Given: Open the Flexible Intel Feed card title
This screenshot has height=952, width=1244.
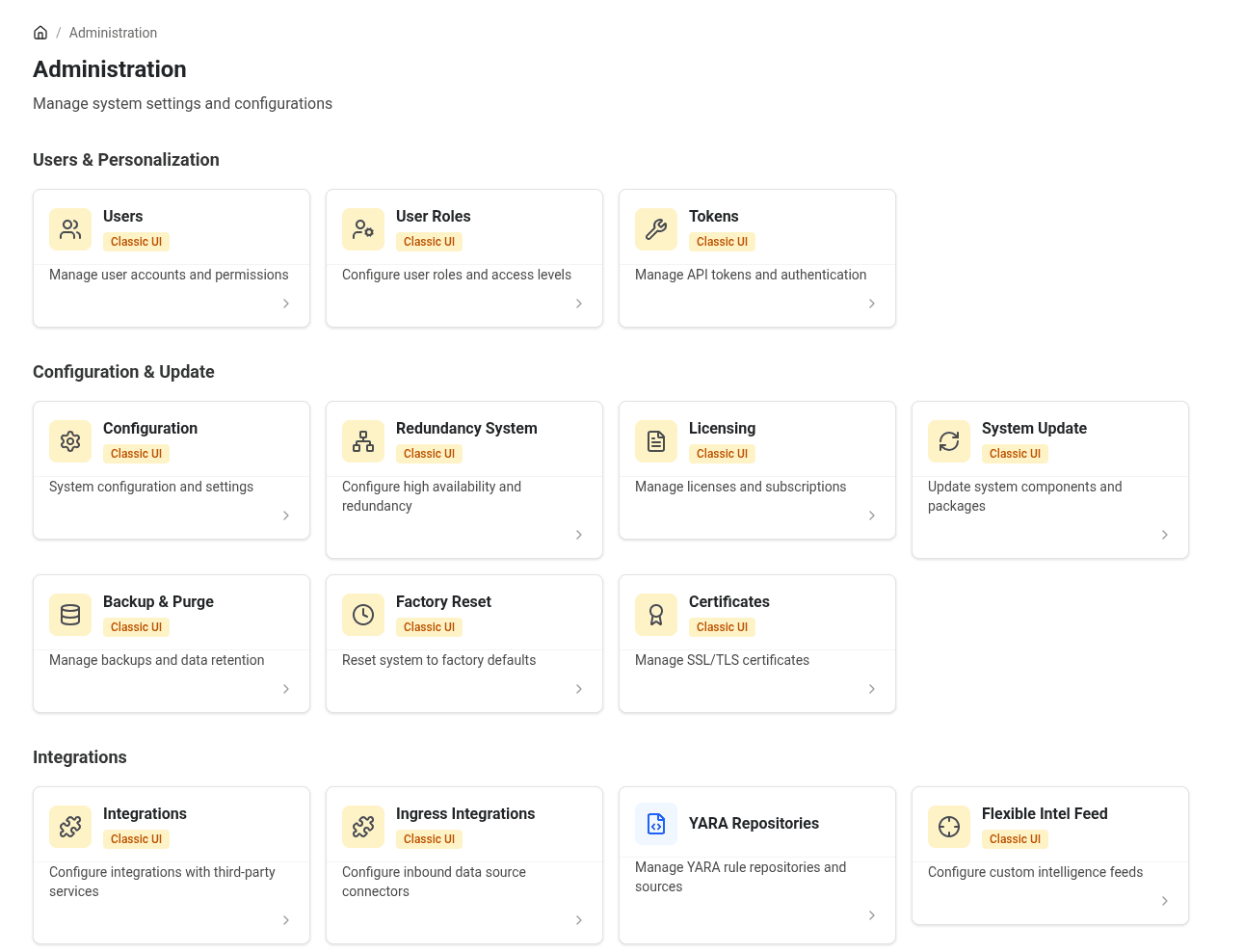Looking at the screenshot, I should (x=1045, y=814).
